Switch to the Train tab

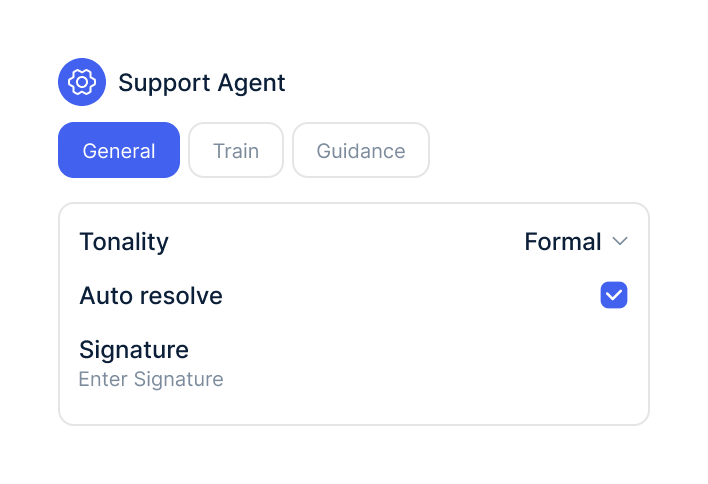(236, 150)
